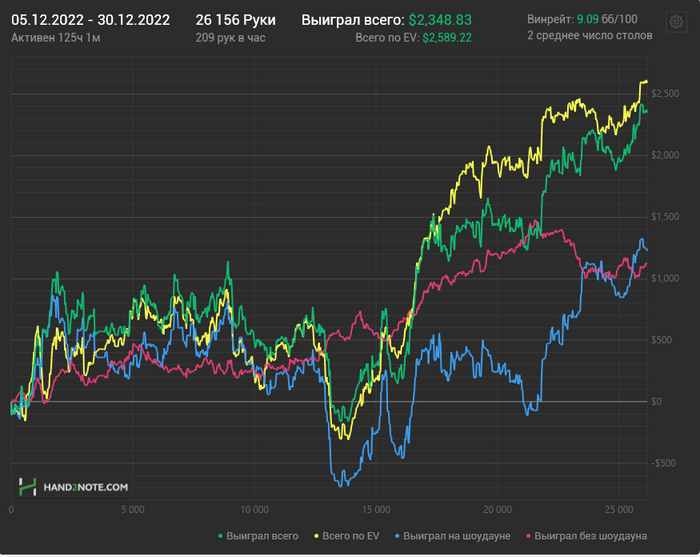700x557 pixels.
Task: Toggle the pink 'Выиграл без шоудауна' legend dot
Action: [x=529, y=536]
